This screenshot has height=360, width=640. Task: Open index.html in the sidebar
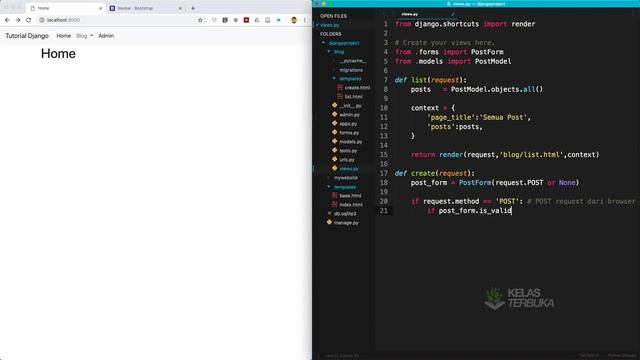pyautogui.click(x=351, y=204)
